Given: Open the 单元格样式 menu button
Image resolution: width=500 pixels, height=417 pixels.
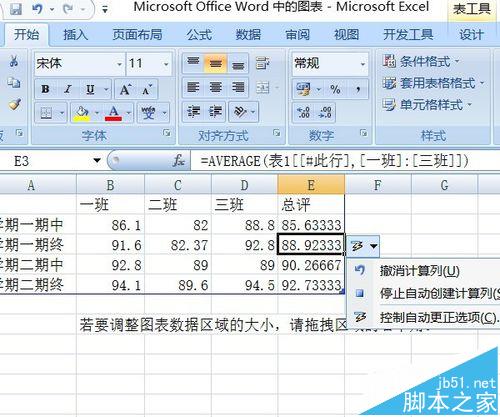Looking at the screenshot, I should click(x=428, y=105).
